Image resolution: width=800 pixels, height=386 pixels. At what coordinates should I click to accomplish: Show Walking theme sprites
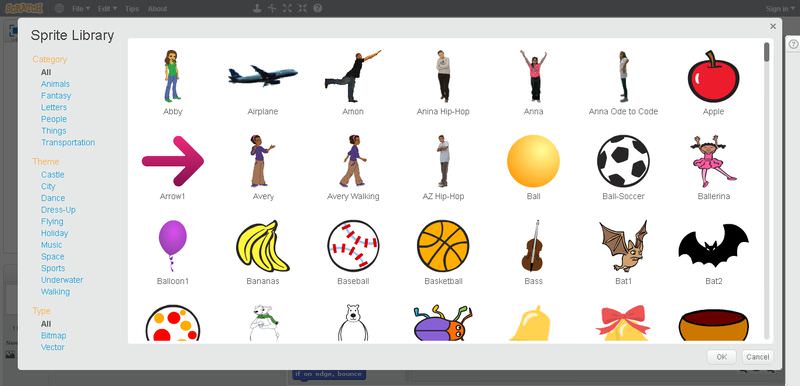coord(55,292)
